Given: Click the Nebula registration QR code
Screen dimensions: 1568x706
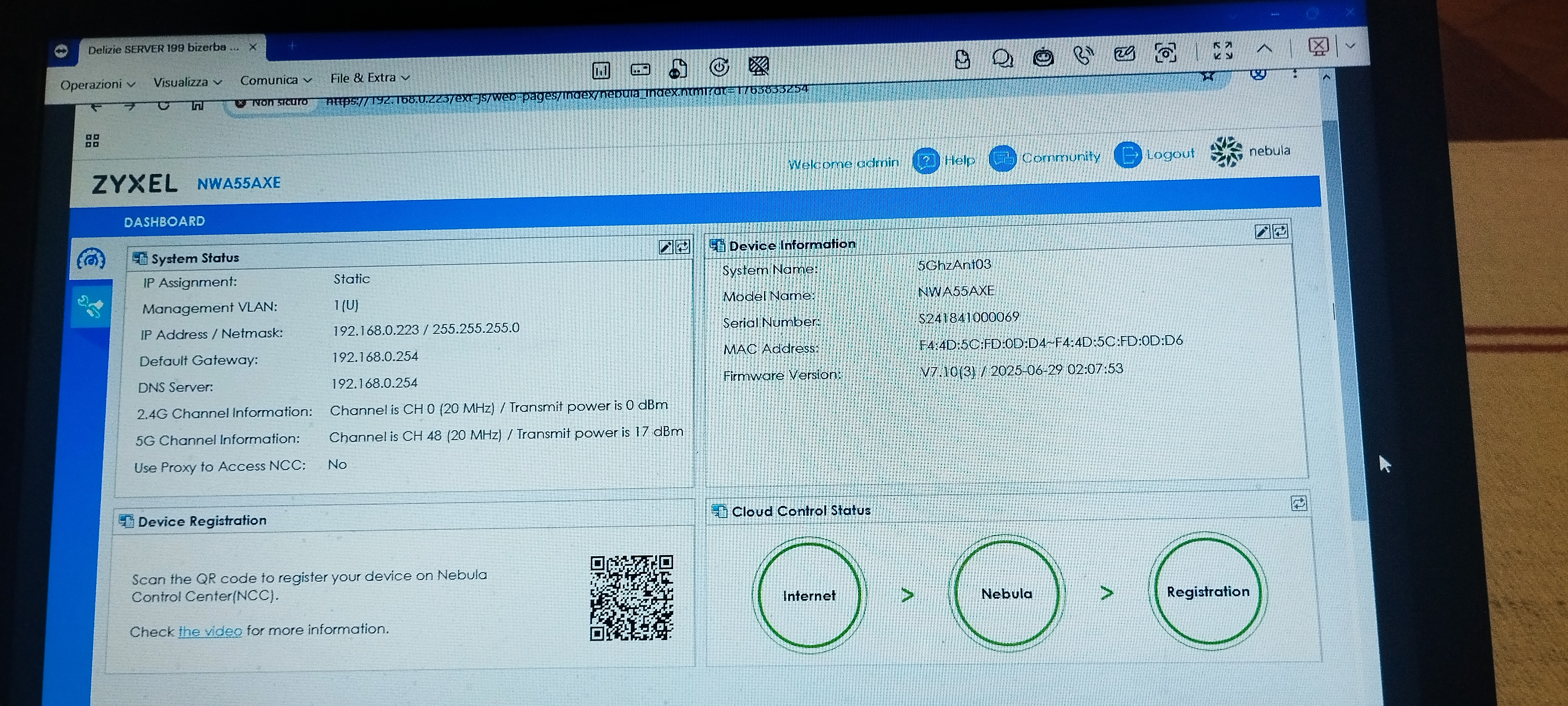Looking at the screenshot, I should pyautogui.click(x=631, y=598).
